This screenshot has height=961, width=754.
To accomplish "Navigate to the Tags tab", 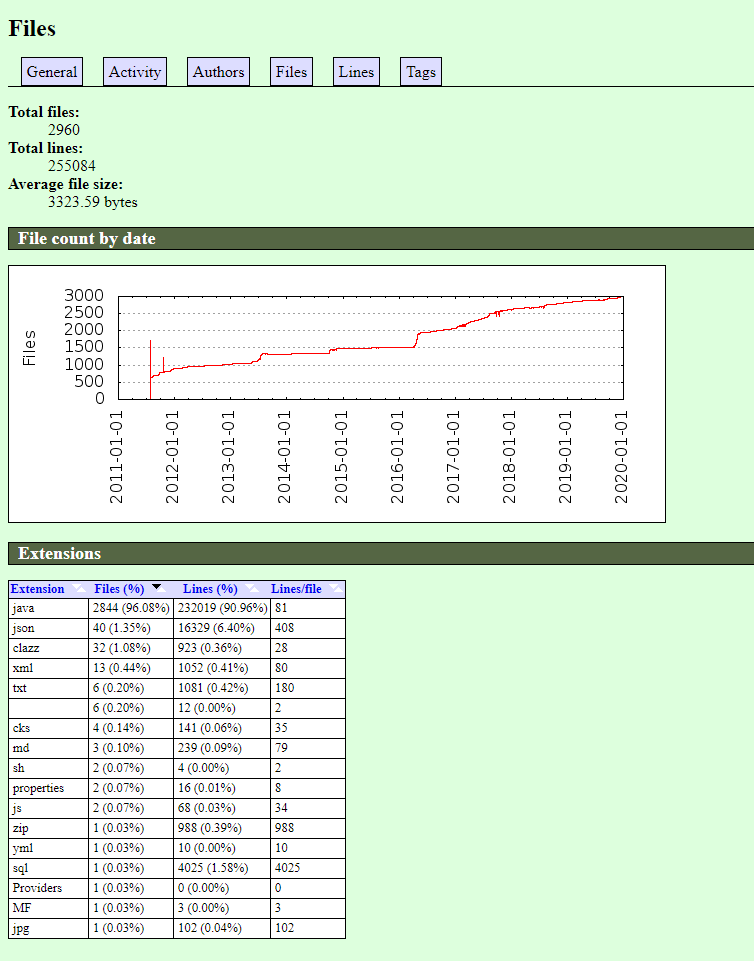I will 420,72.
